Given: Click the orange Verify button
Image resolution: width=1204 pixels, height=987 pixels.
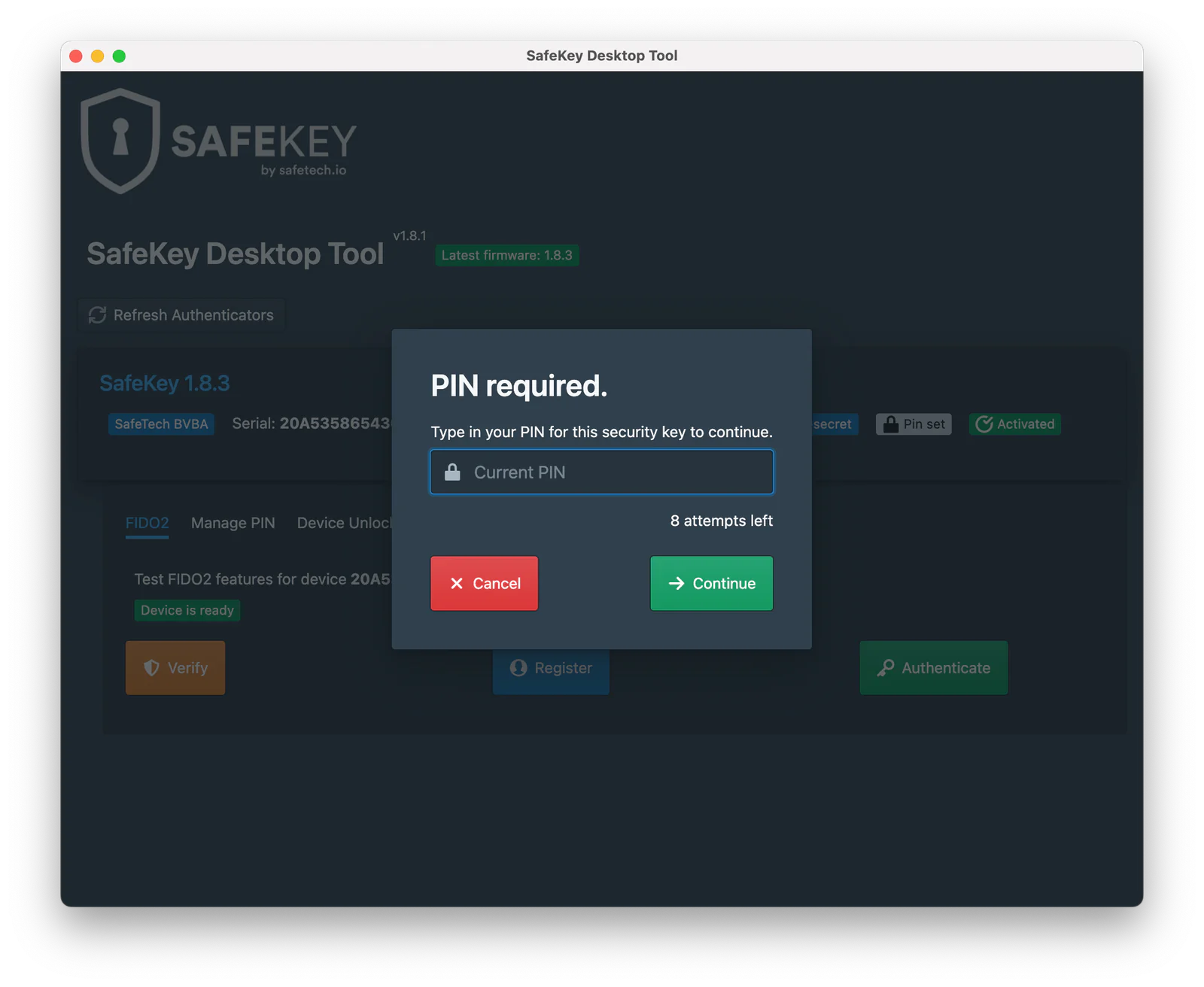Looking at the screenshot, I should [175, 667].
